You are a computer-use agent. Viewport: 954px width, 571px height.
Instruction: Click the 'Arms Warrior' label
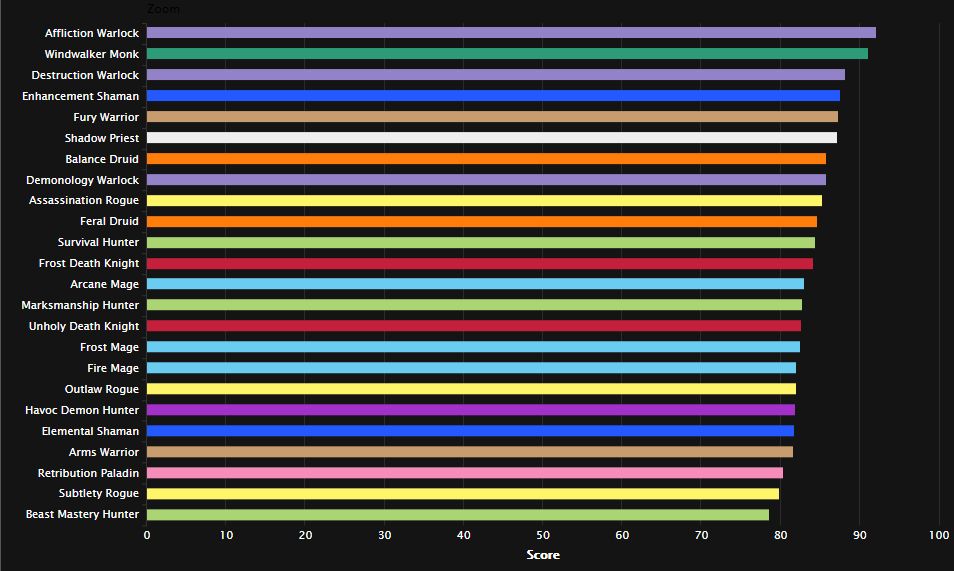[x=104, y=452]
